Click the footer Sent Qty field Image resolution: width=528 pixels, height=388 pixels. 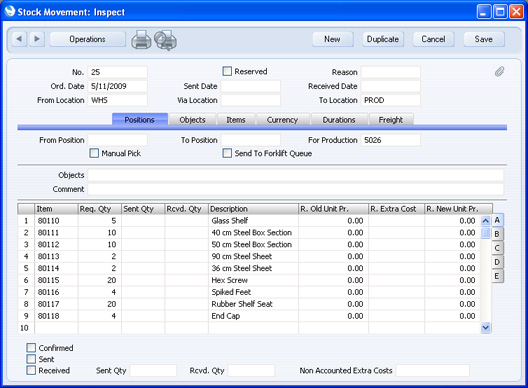click(153, 370)
